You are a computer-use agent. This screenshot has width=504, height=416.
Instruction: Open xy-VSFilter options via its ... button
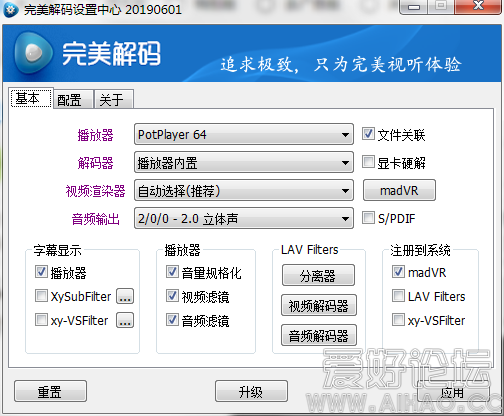pyautogui.click(x=125, y=320)
